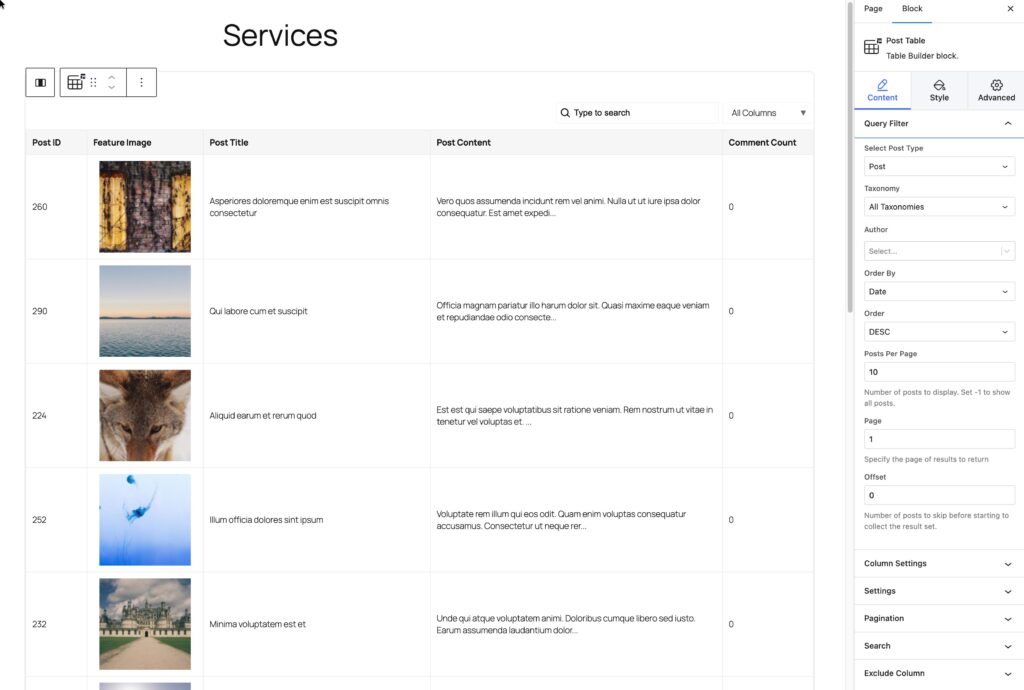
Task: Click the select parent block icon
Action: pos(41,83)
